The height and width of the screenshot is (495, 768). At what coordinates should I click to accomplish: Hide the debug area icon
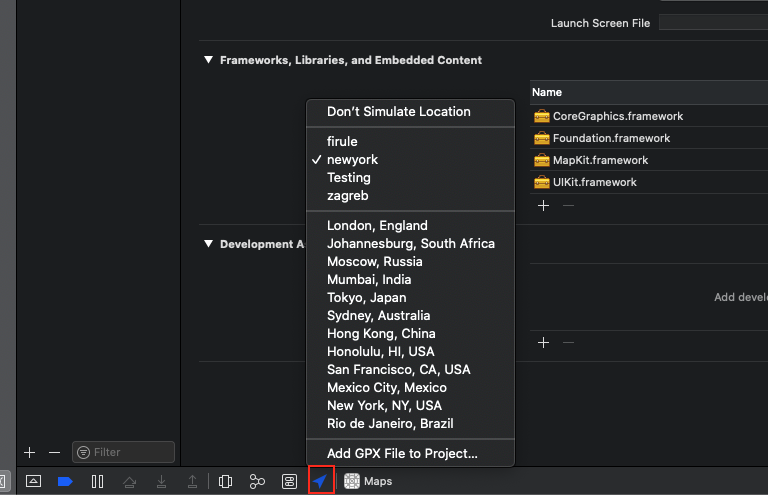pos(33,481)
